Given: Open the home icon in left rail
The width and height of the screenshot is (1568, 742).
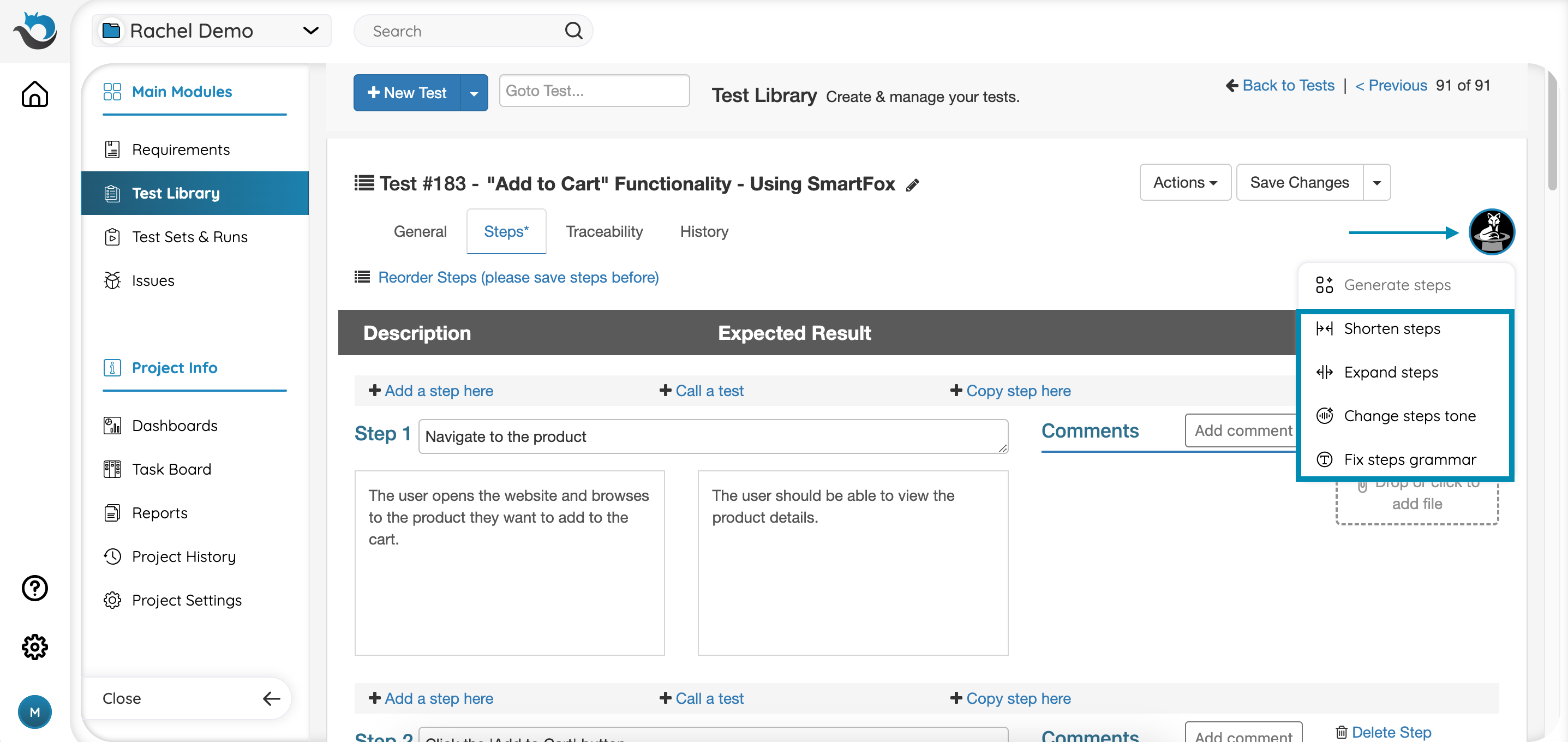Looking at the screenshot, I should pos(35,94).
